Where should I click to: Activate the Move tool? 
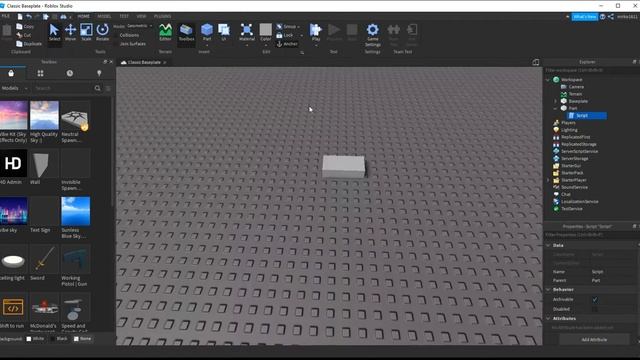pyautogui.click(x=70, y=32)
